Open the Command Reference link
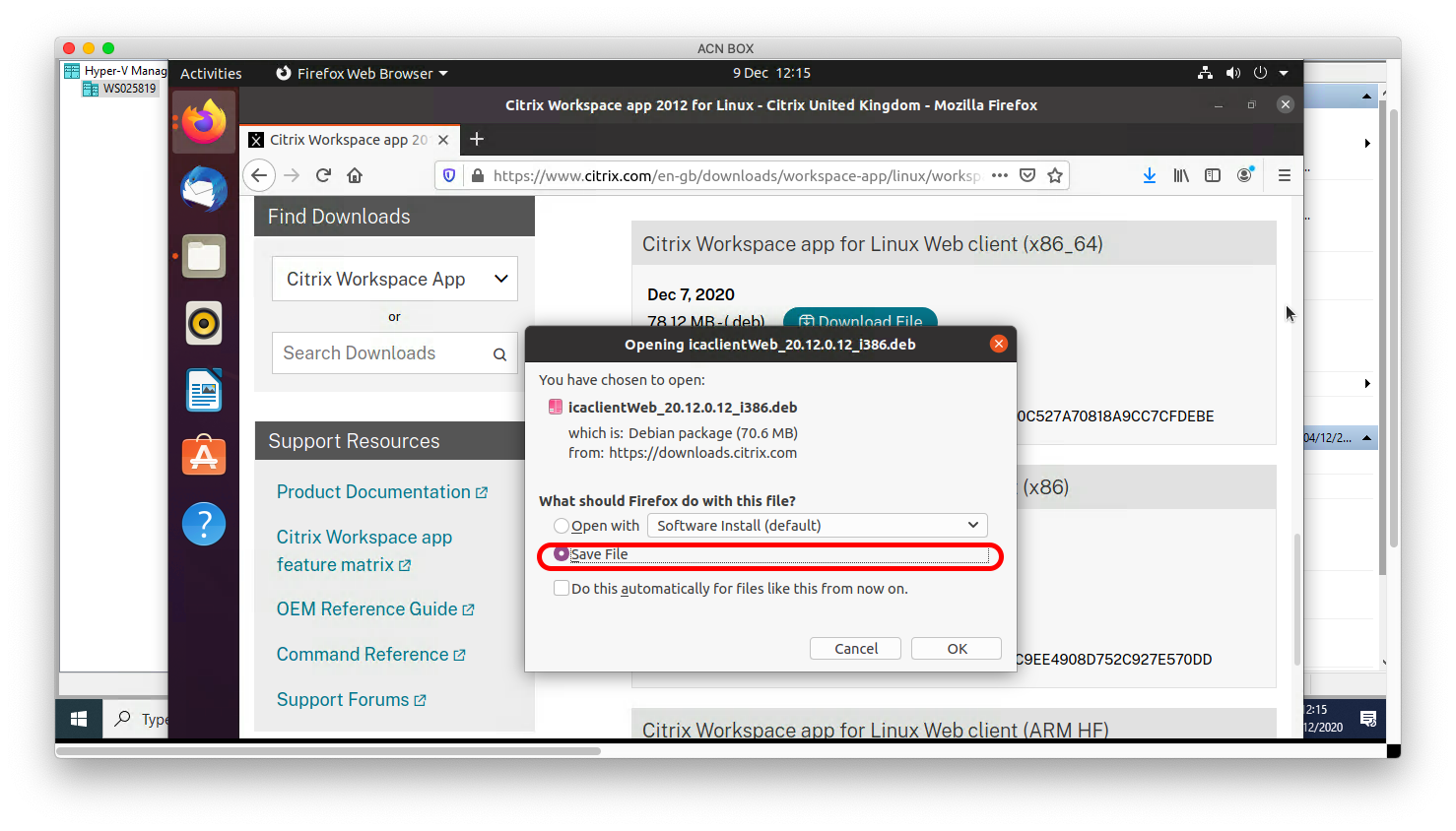1456x831 pixels. [371, 655]
